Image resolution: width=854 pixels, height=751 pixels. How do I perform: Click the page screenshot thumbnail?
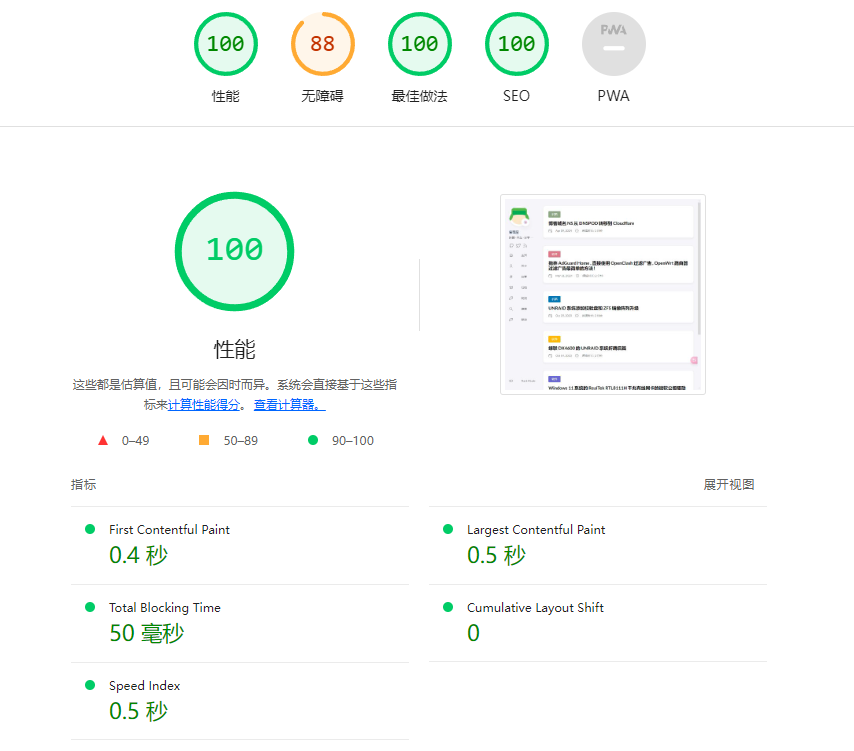(602, 294)
